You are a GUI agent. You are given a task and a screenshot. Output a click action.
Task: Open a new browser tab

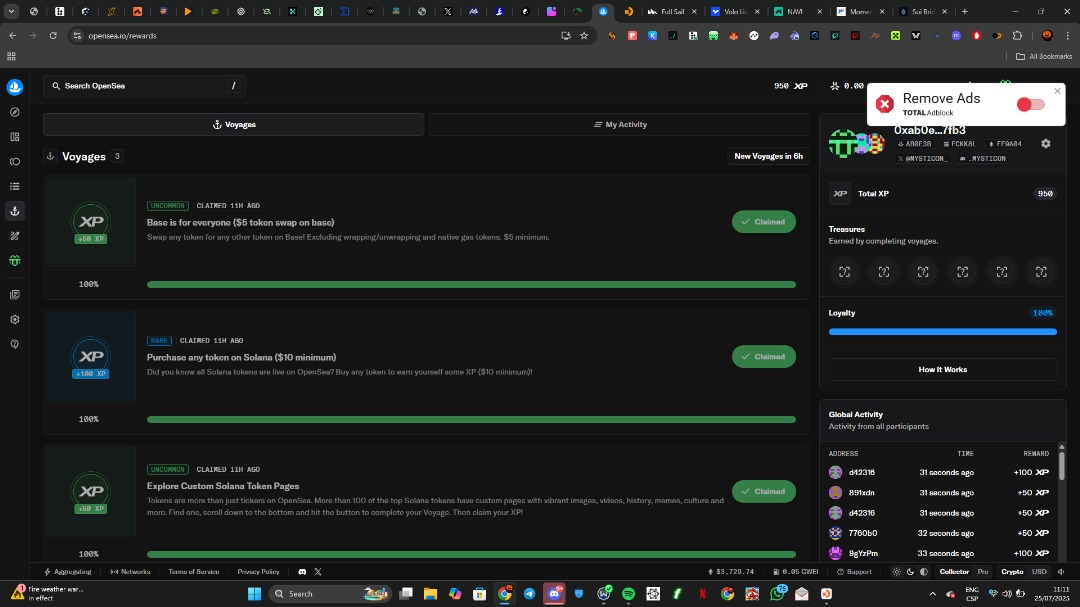[x=964, y=12]
